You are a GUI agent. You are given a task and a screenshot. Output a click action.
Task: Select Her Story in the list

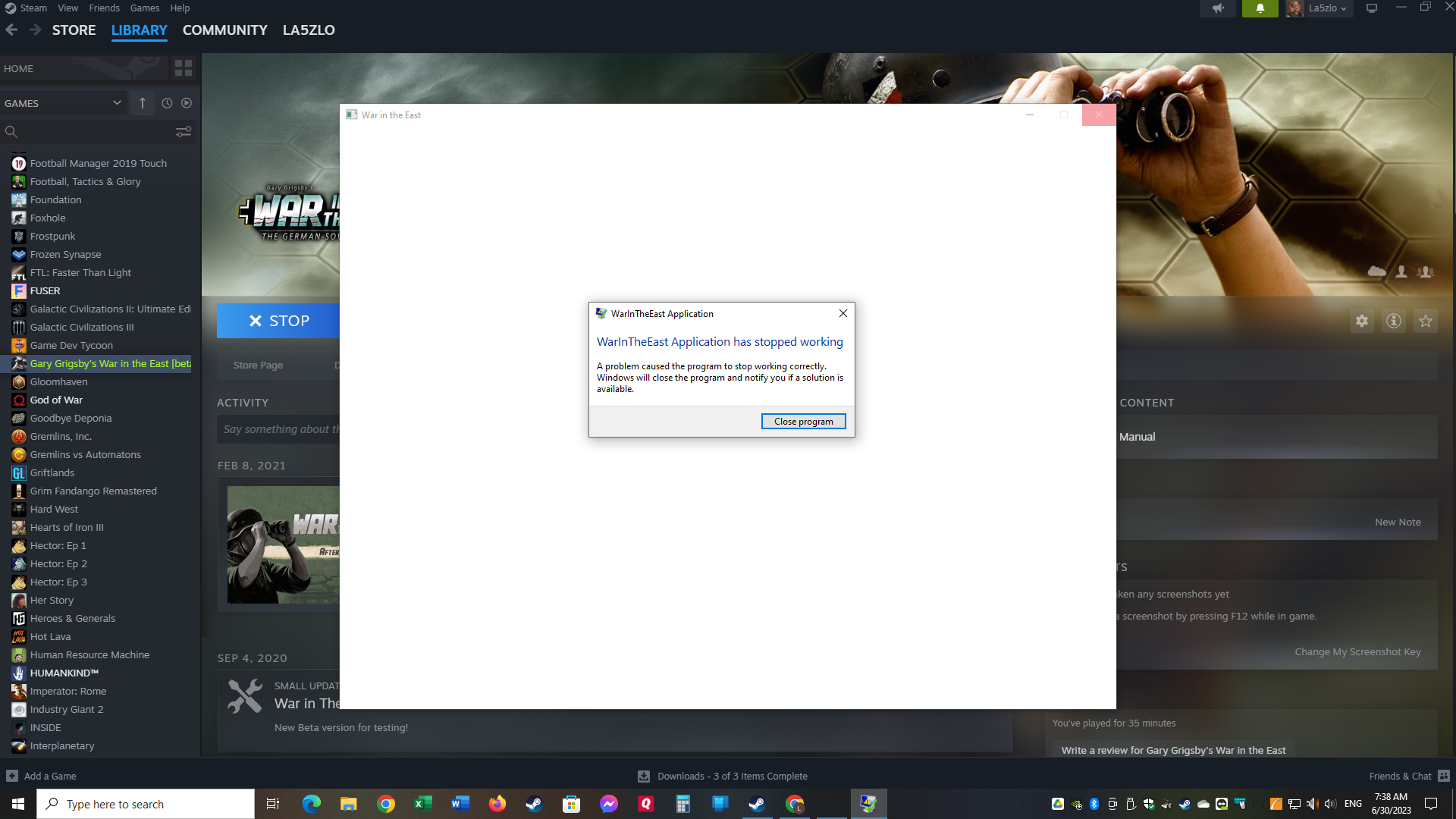coord(52,601)
